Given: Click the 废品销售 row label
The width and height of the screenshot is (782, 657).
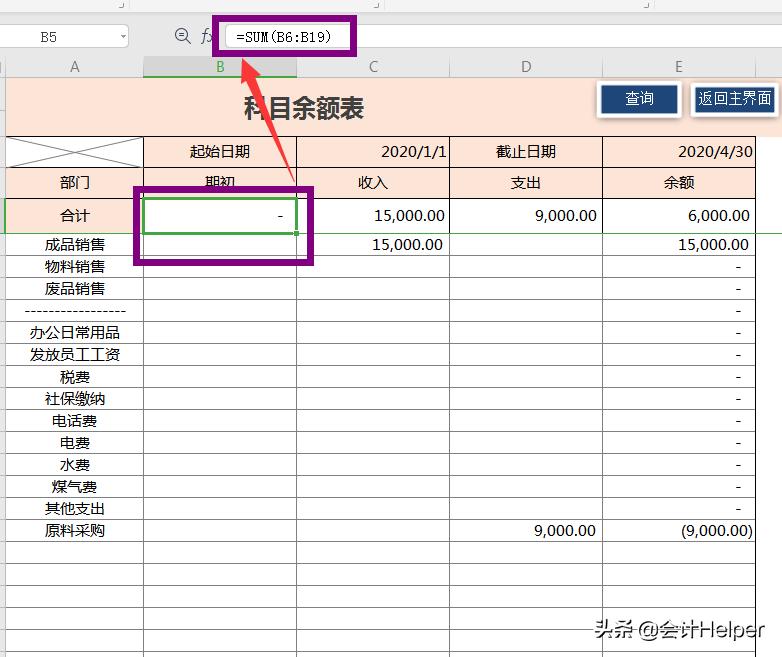Looking at the screenshot, I should (x=74, y=288).
